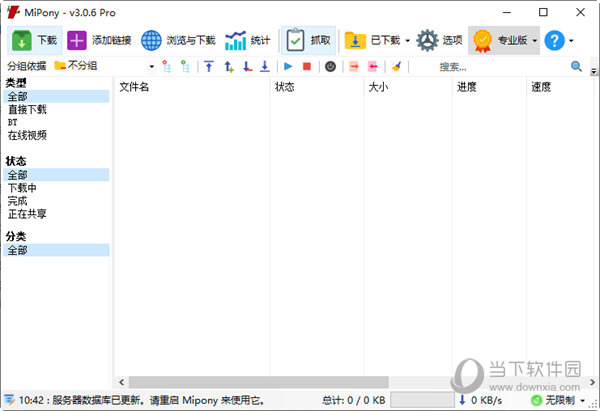600x411 pixels.
Task: Move selected download to top
Action: coord(209,67)
